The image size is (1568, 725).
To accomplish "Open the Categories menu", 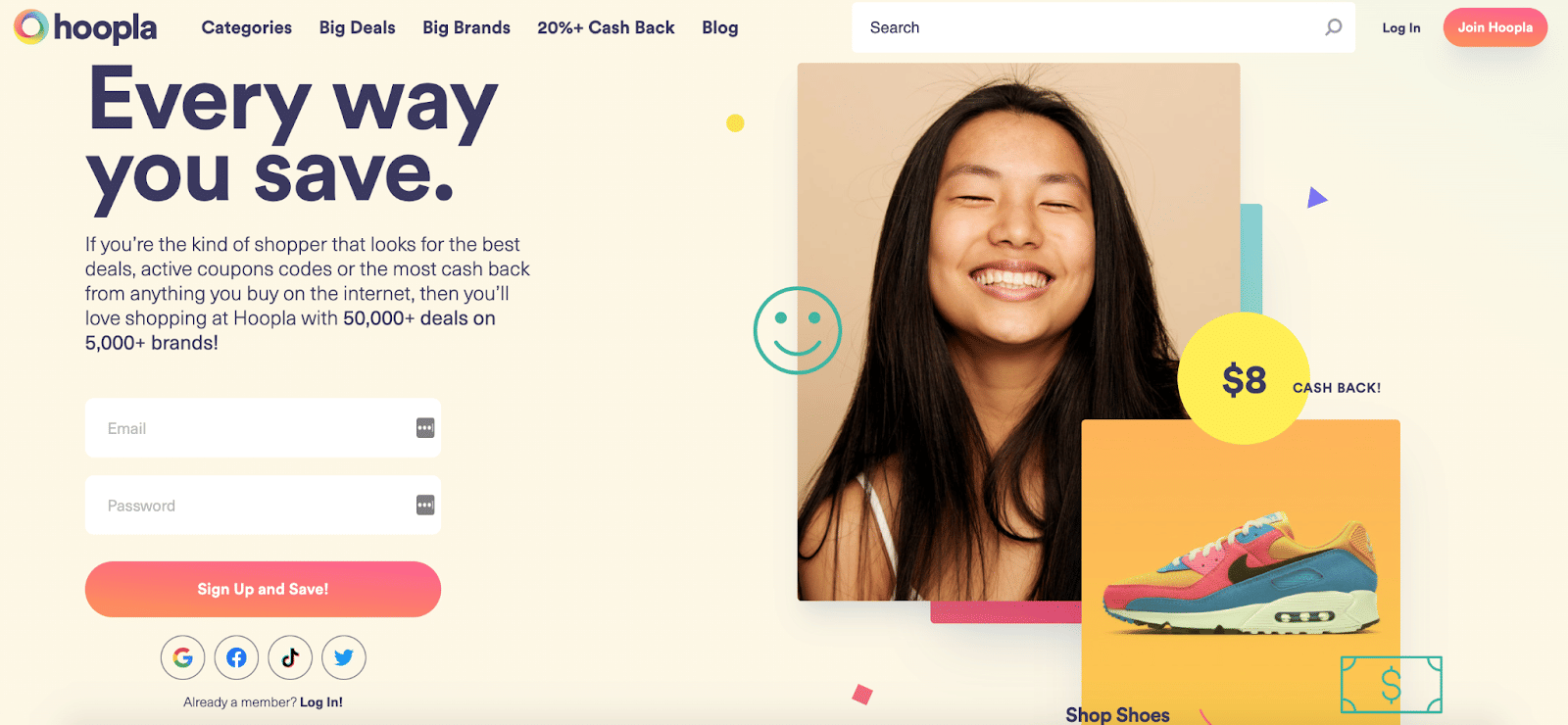I will tap(247, 27).
